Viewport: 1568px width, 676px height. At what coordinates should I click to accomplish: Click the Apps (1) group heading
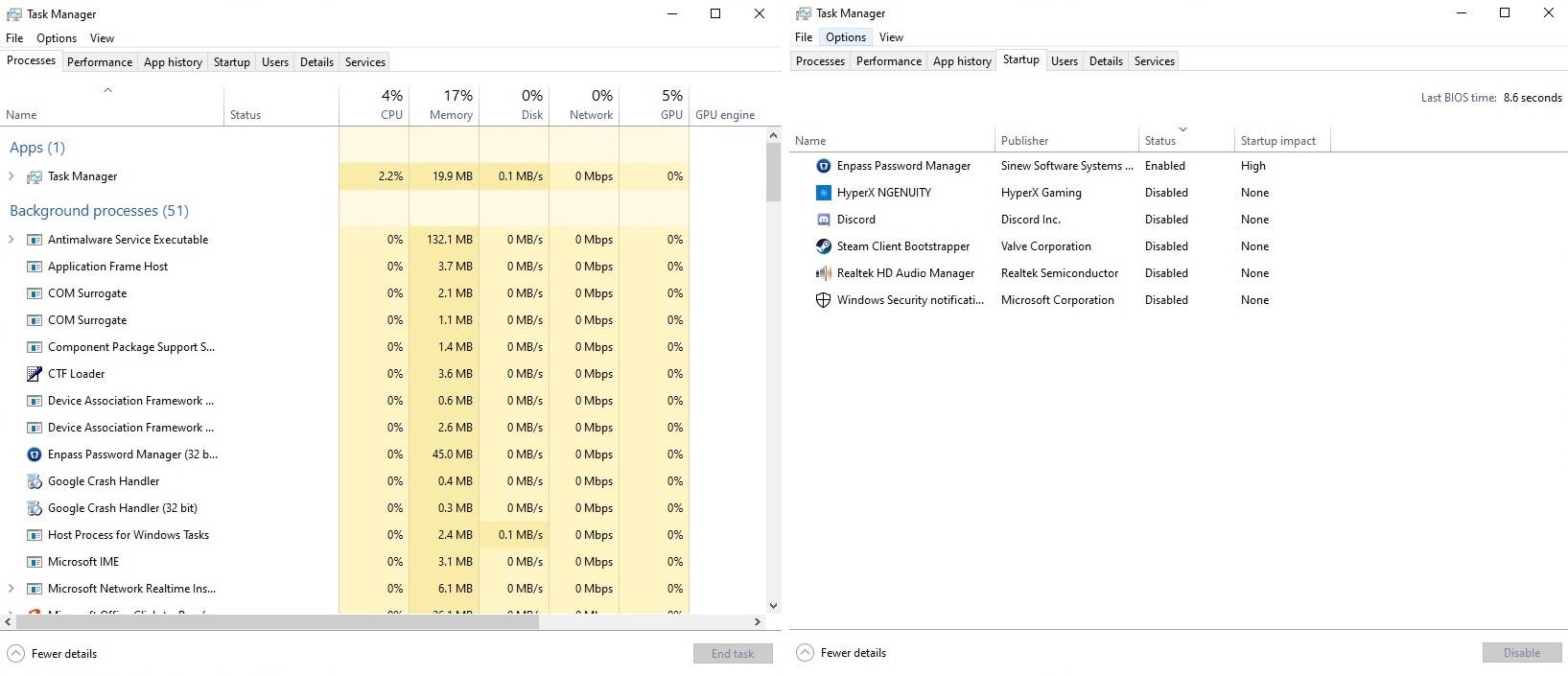click(37, 148)
